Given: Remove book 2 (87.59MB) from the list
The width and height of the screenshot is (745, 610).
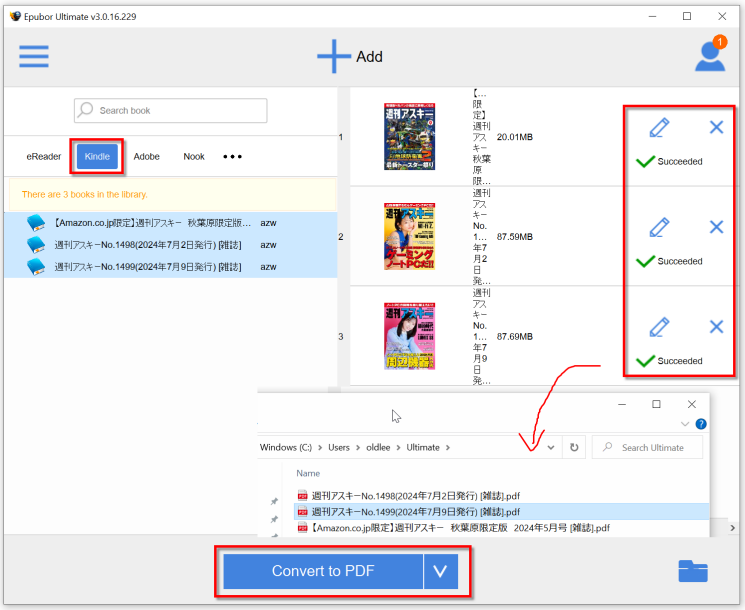Looking at the screenshot, I should pyautogui.click(x=716, y=227).
